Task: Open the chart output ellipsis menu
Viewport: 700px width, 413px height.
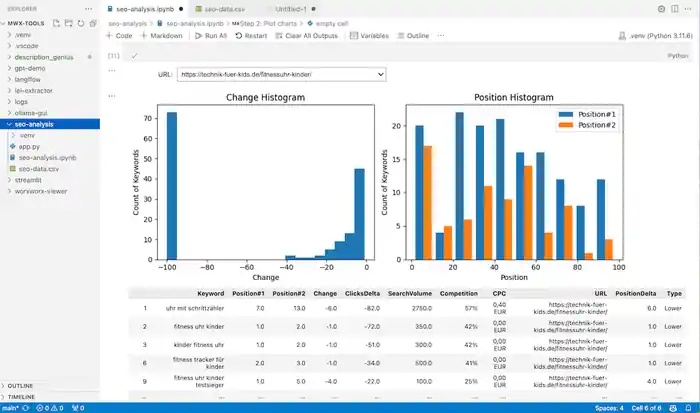Action: click(x=112, y=96)
